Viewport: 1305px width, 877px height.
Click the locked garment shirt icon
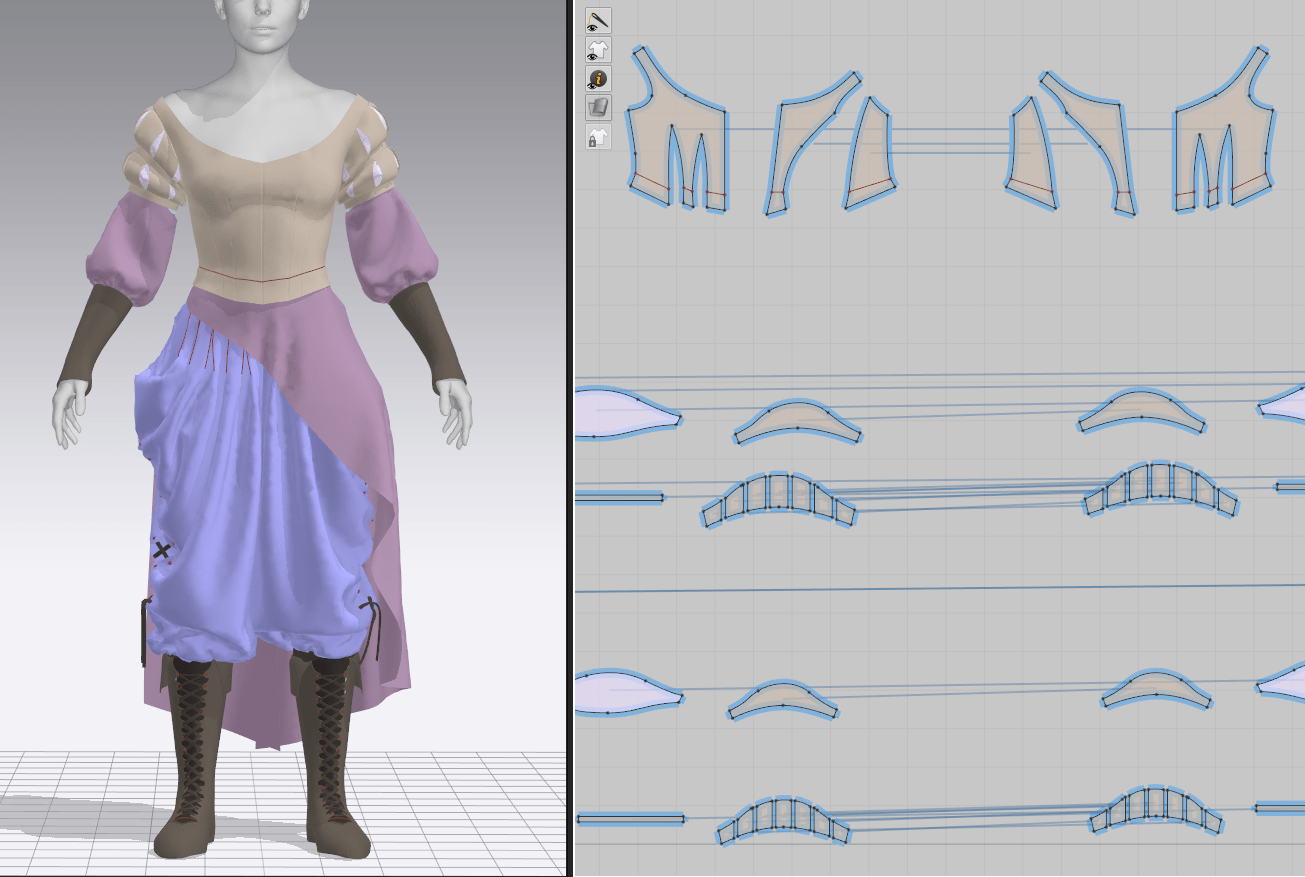coord(598,137)
